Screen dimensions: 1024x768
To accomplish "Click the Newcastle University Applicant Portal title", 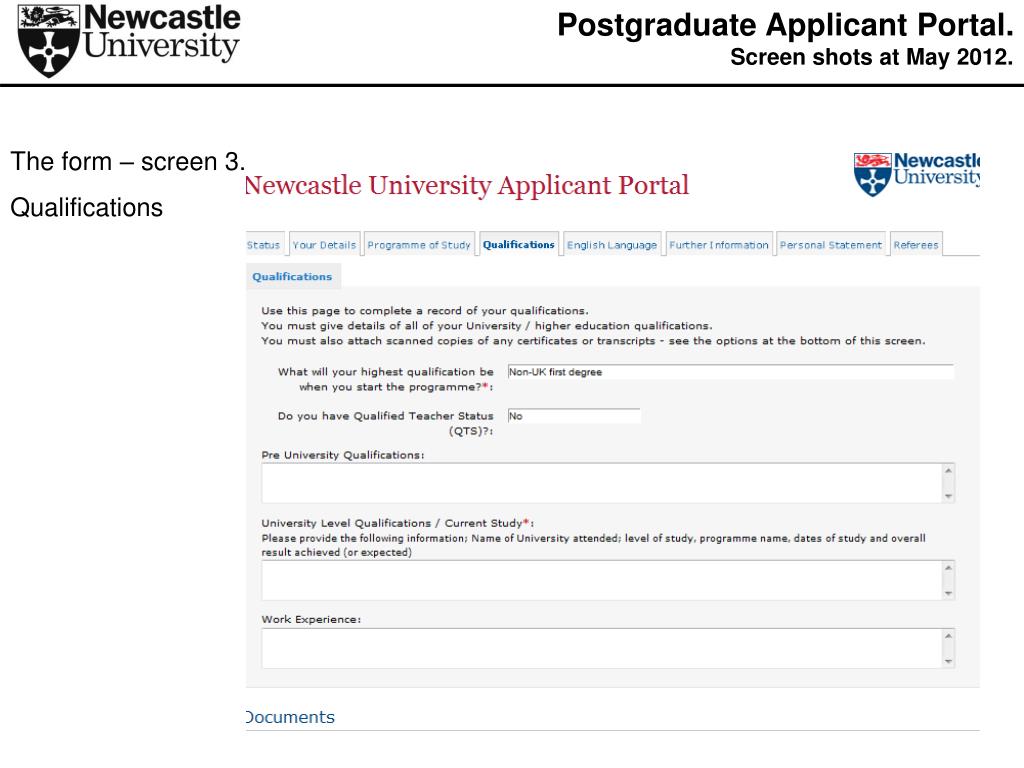I will click(x=466, y=185).
